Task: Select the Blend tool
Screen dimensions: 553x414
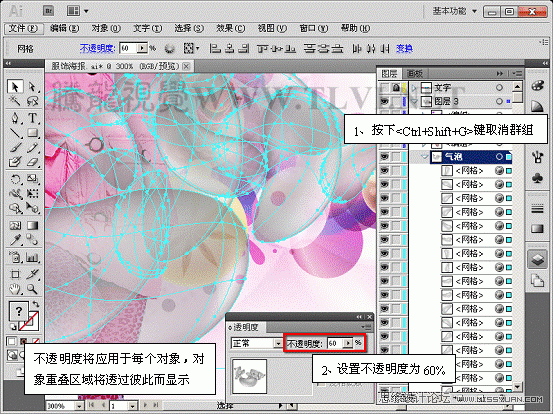Action: [x=32, y=240]
